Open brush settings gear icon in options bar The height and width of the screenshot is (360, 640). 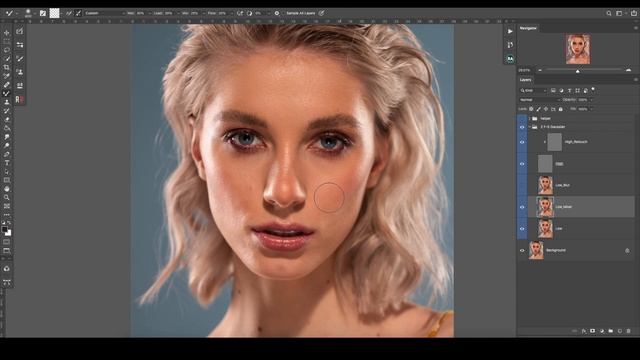[x=277, y=13]
